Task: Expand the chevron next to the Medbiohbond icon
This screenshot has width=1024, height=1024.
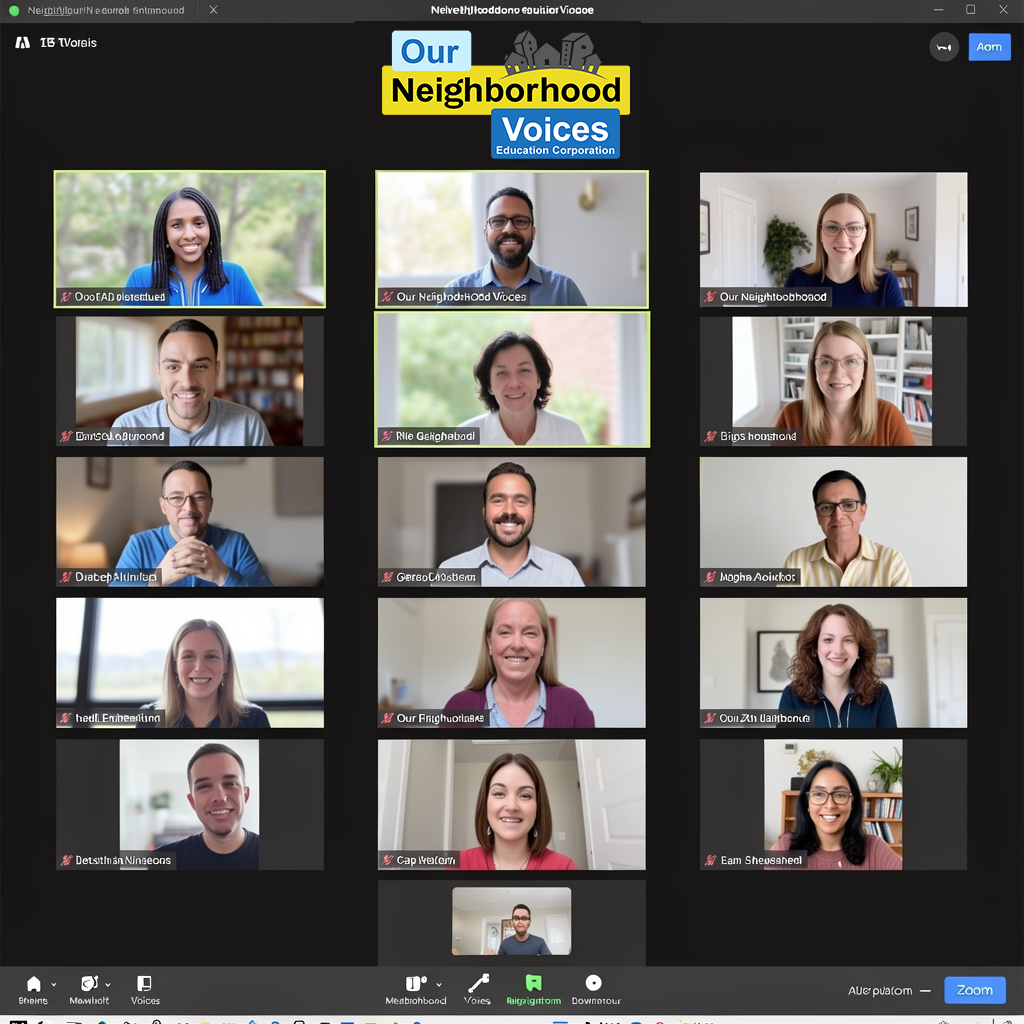Action: (x=439, y=984)
